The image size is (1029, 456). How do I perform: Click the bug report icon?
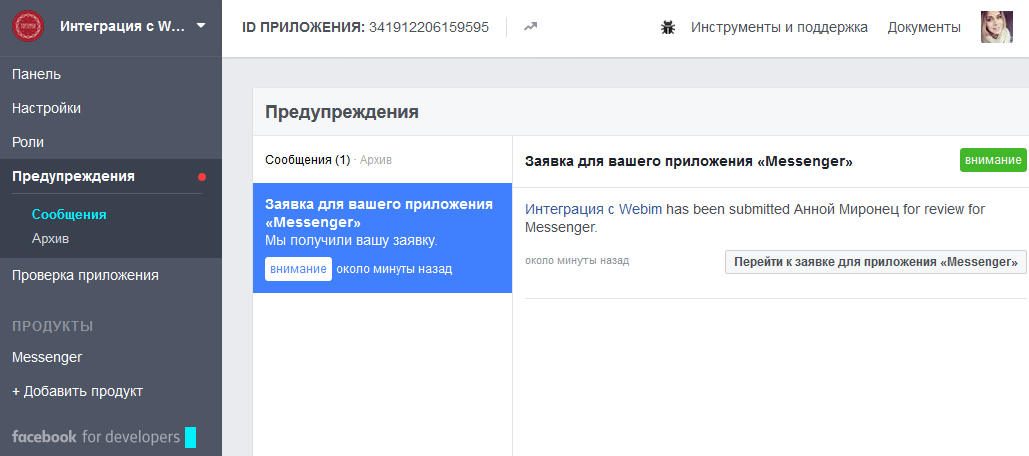tap(668, 28)
